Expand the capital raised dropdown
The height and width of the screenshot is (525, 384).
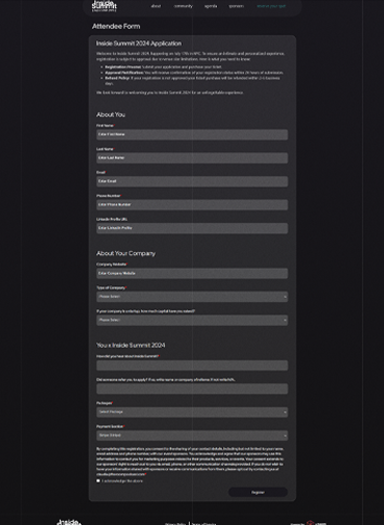click(192, 320)
